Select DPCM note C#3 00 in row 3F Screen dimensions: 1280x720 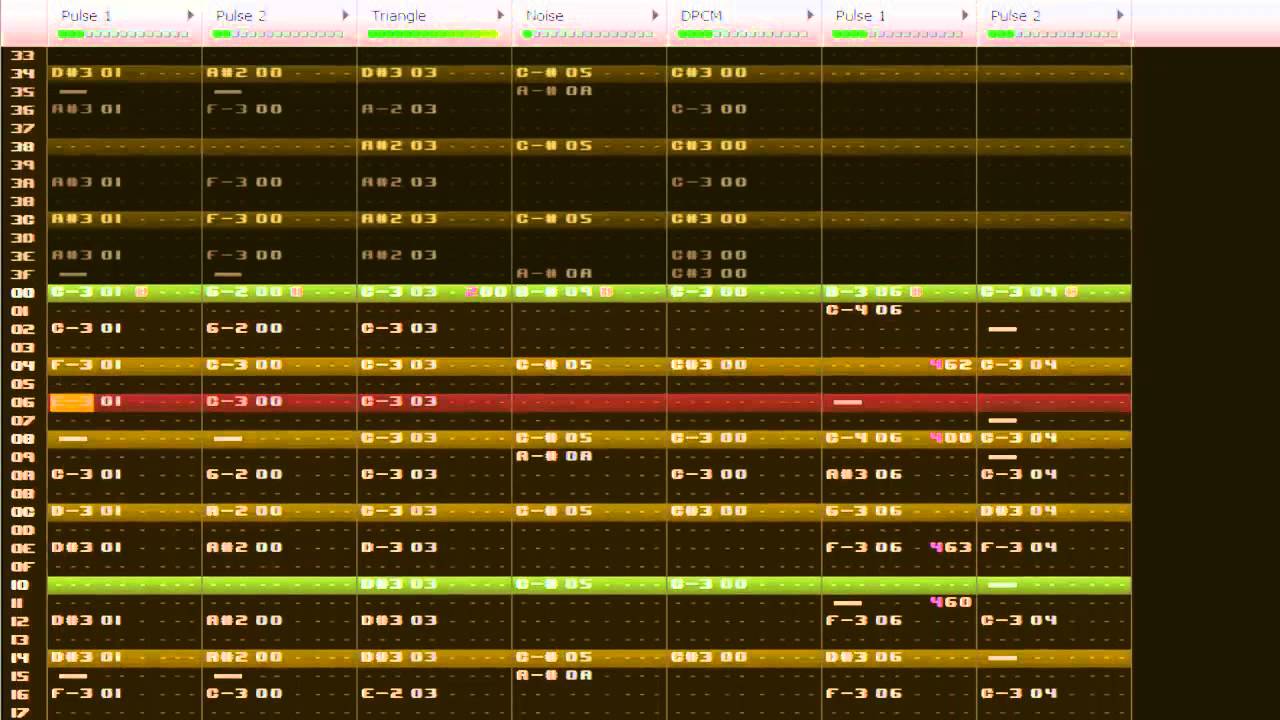pos(709,273)
